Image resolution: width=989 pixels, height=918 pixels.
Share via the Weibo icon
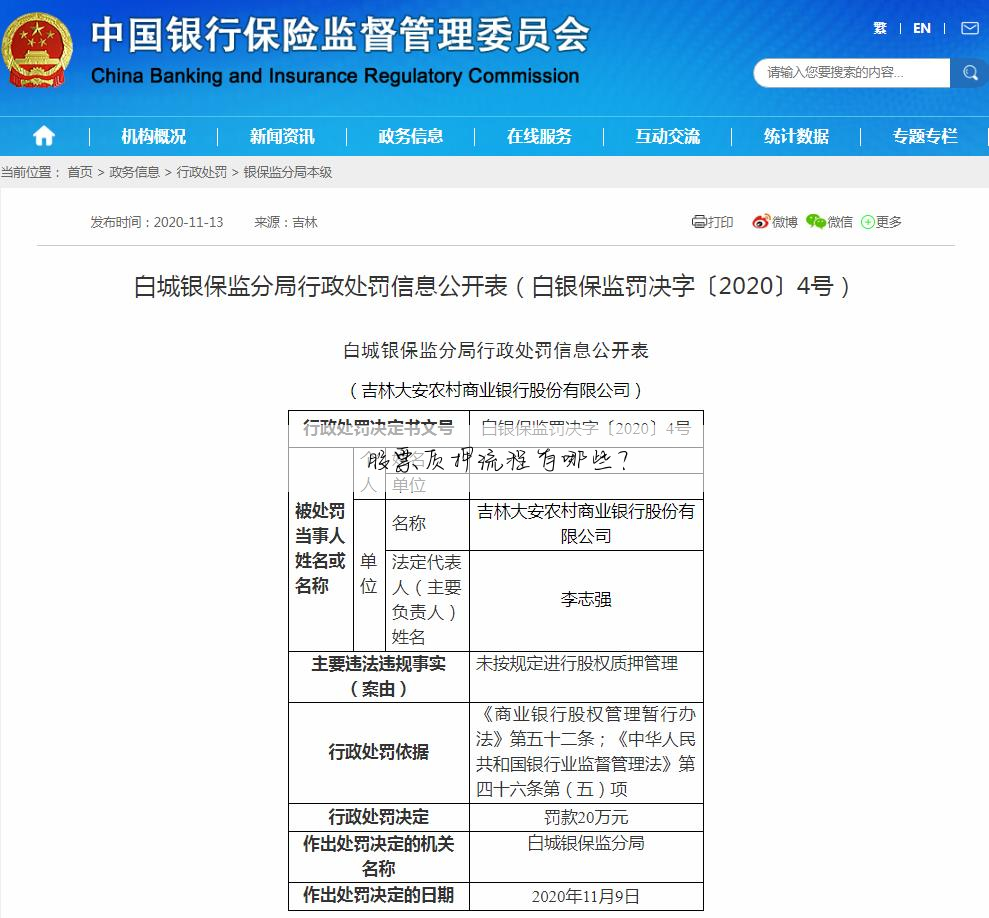pos(761,221)
